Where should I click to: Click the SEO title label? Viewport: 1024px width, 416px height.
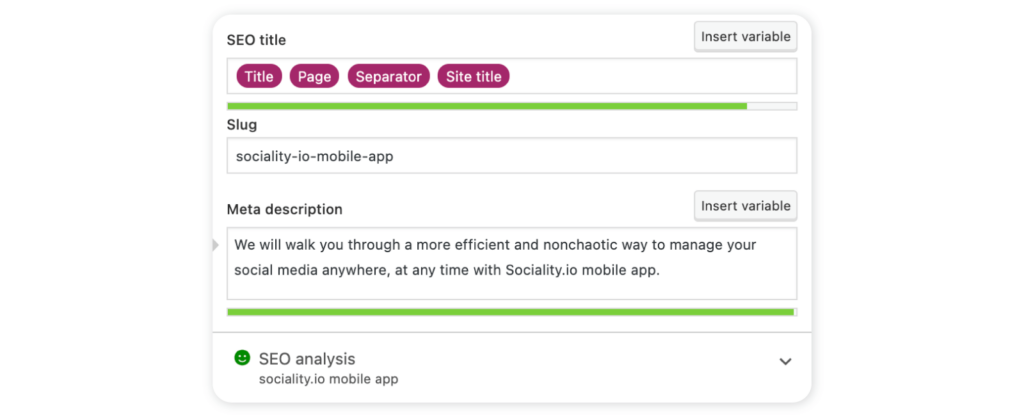(256, 40)
